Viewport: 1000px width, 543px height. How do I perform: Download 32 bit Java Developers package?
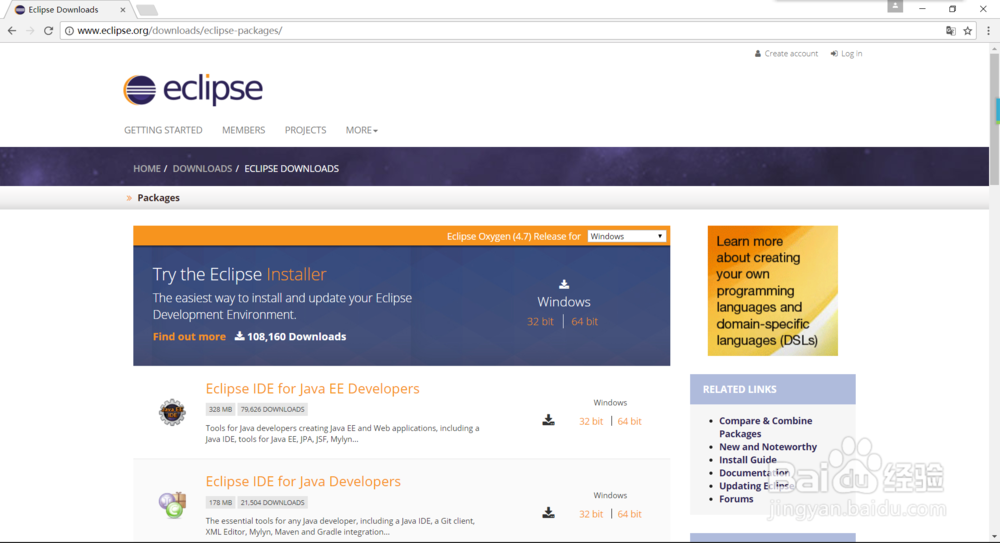[x=591, y=514]
